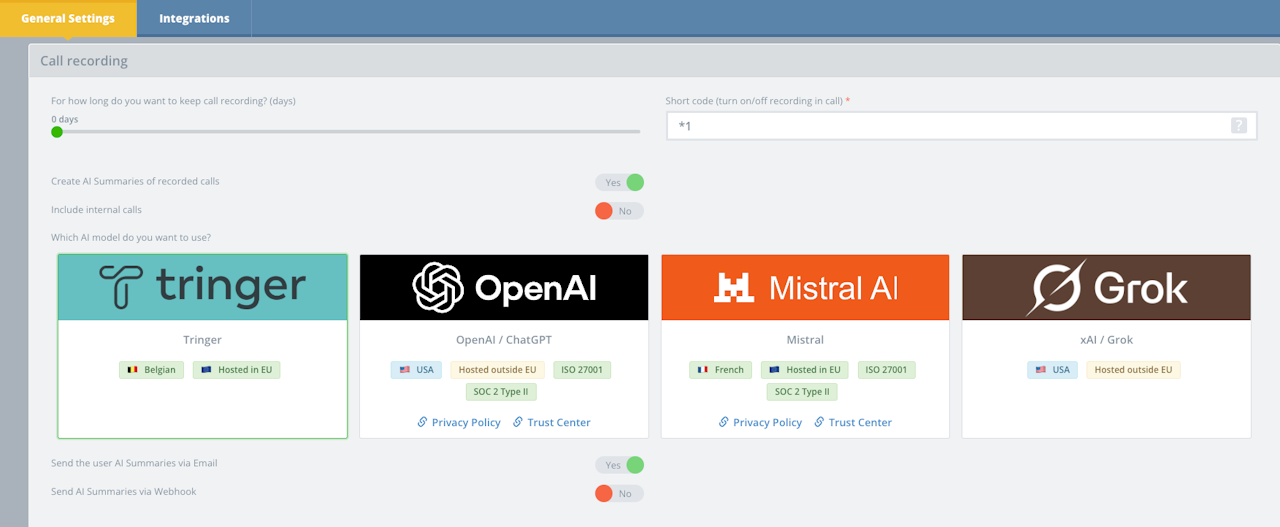Toggle Send AI Summaries via Webhook
1280x527 pixels.
click(x=620, y=493)
